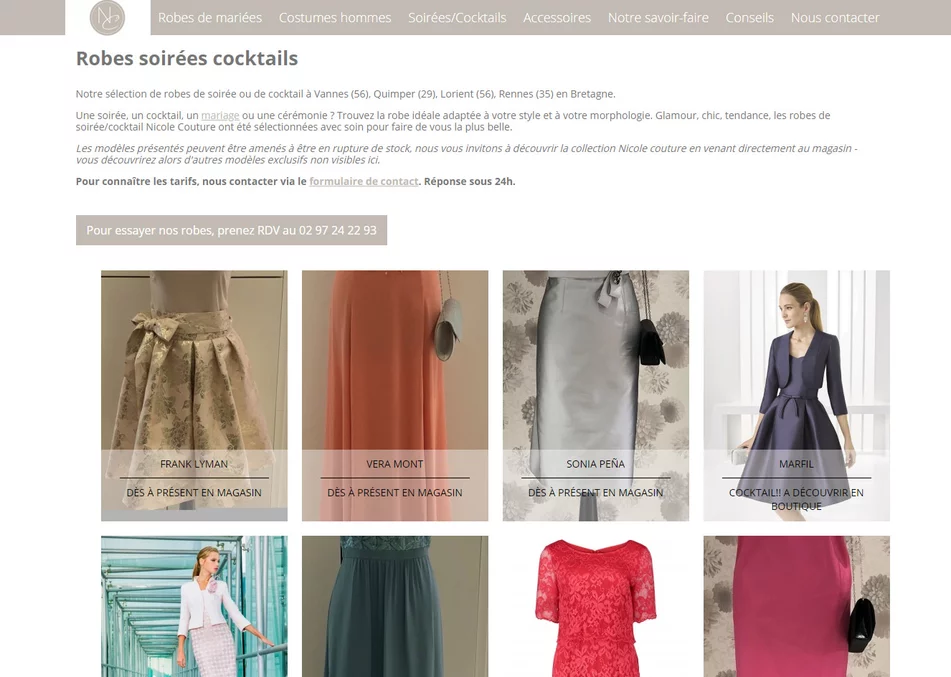Open the dark green long dress image
Screen dimensions: 951x677
[x=395, y=606]
